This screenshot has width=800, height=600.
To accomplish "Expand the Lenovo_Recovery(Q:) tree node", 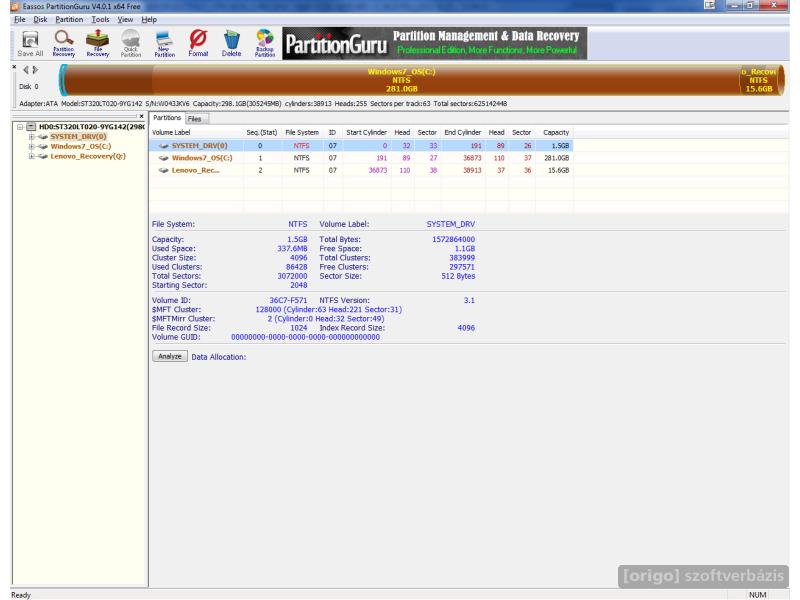I will 32,156.
